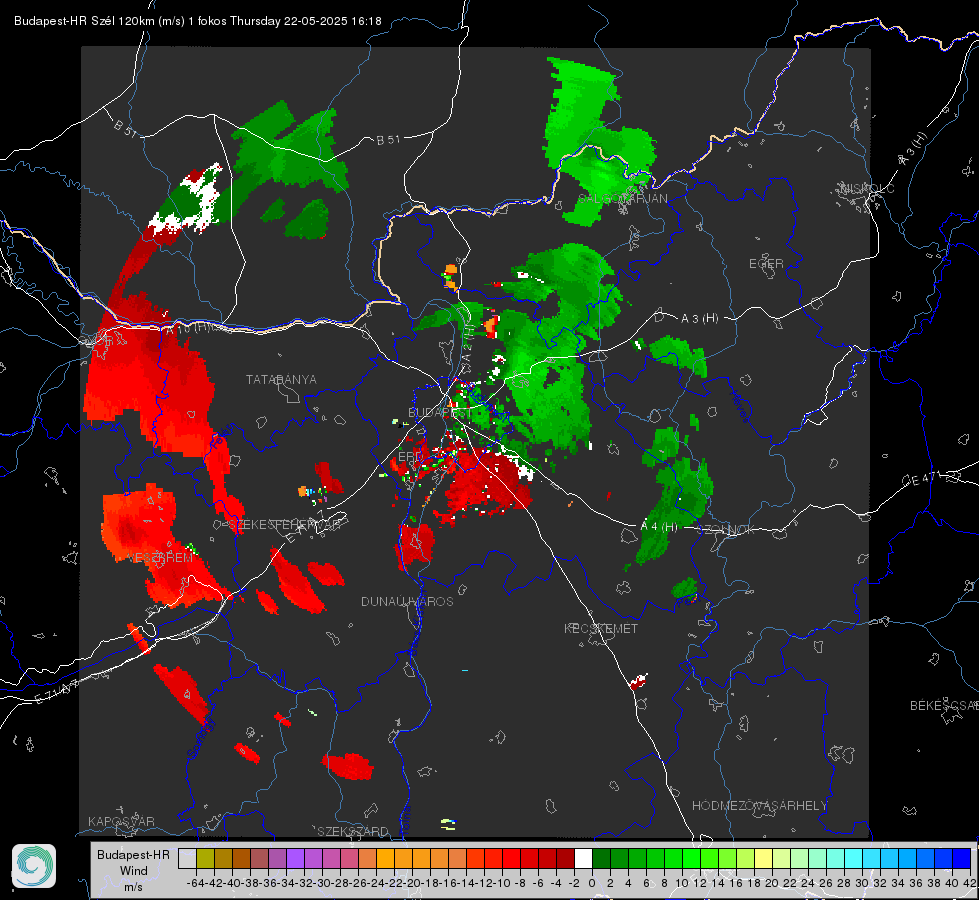
Task: Click the SALGÓTARJÁN city label
Action: coord(622,199)
